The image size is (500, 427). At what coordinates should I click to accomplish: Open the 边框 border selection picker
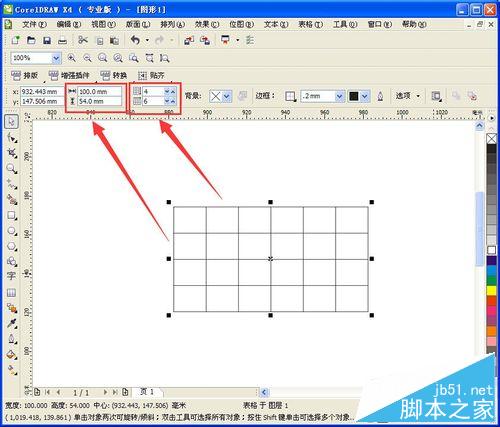[290, 96]
